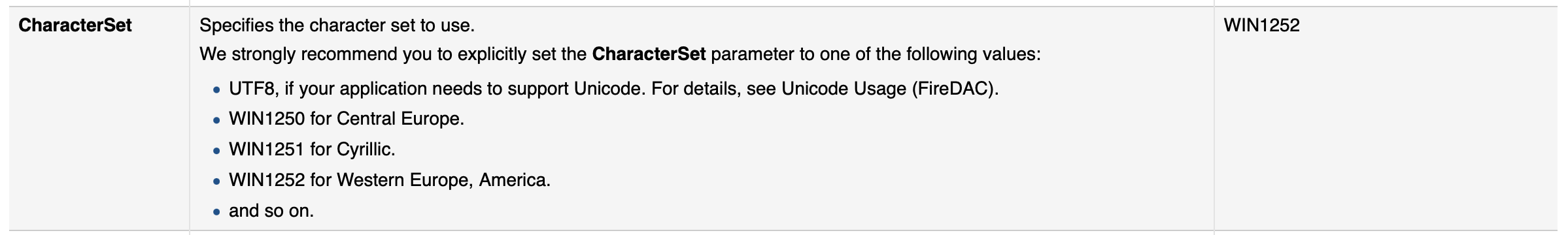Viewport: 1568px width, 235px height.
Task: Select the bold CharacterSet word in recommendation sentence
Action: (649, 54)
